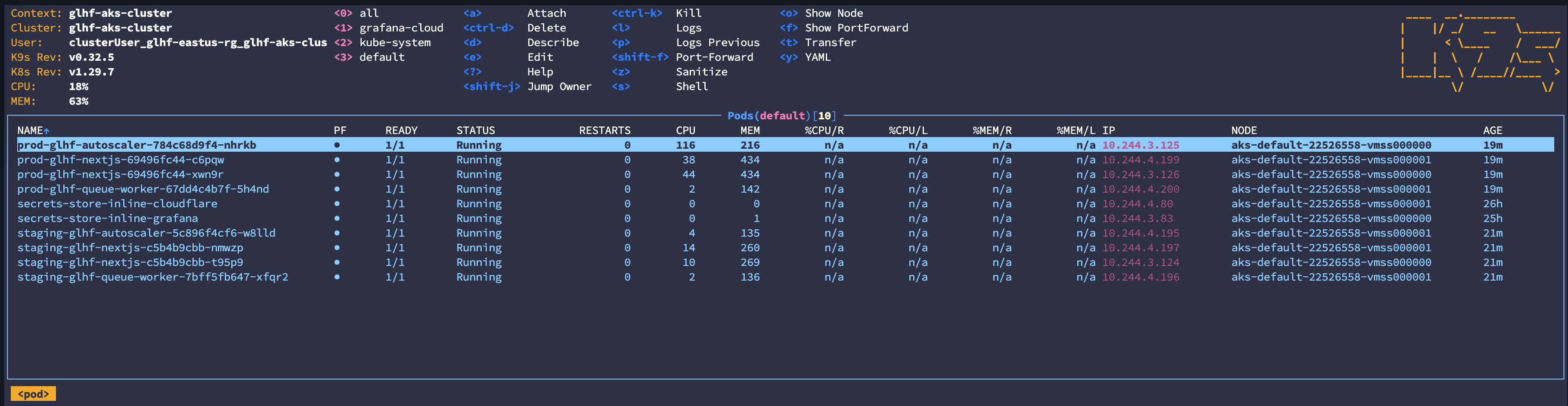Select pod staging-glhf-autoscaler-5c896f4cf6-w8lld
Screen dimensions: 1568x406
[785, 233]
